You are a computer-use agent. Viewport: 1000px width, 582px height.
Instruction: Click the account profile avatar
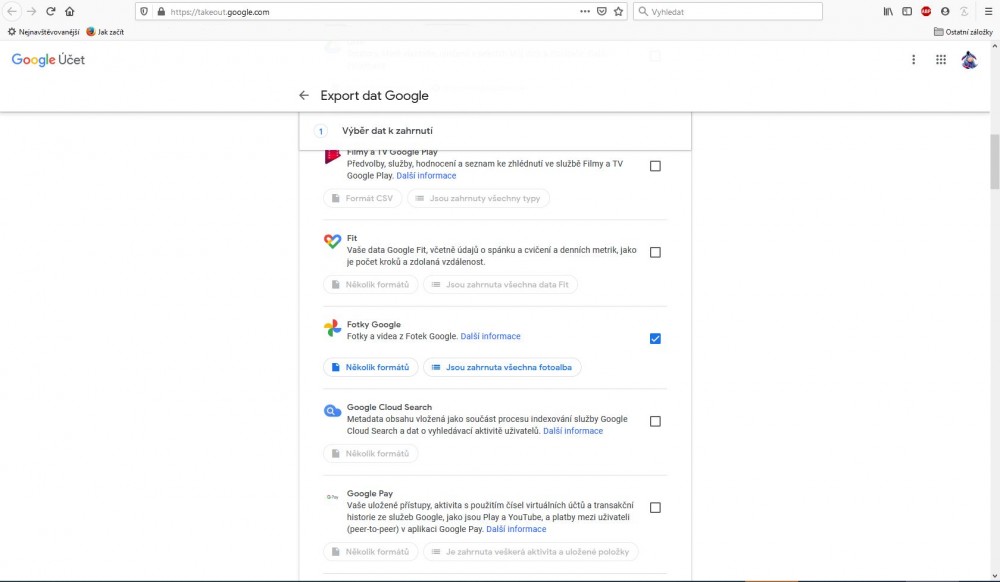[969, 60]
